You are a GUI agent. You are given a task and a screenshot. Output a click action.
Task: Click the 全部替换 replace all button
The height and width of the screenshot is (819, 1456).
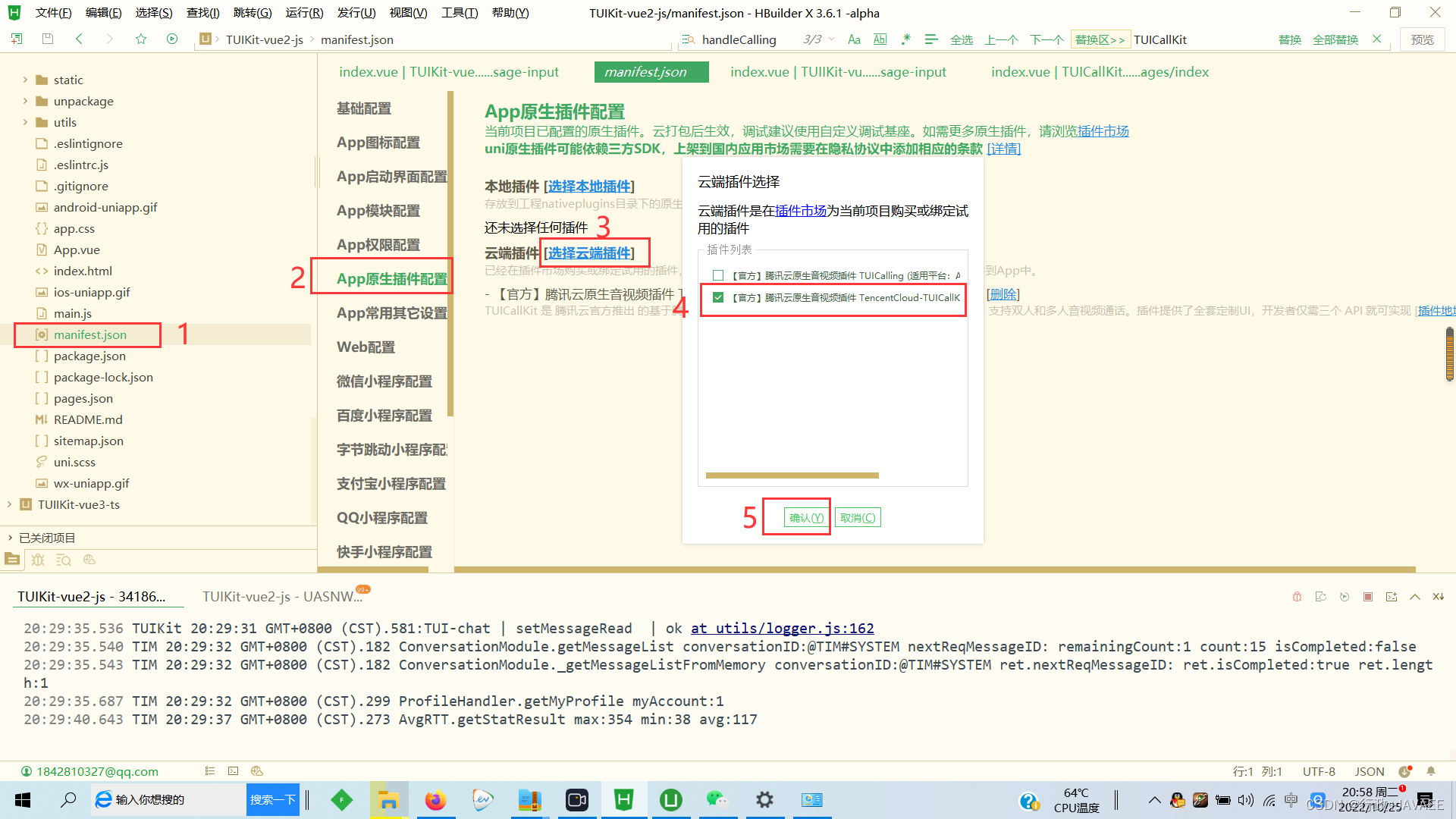click(x=1335, y=39)
